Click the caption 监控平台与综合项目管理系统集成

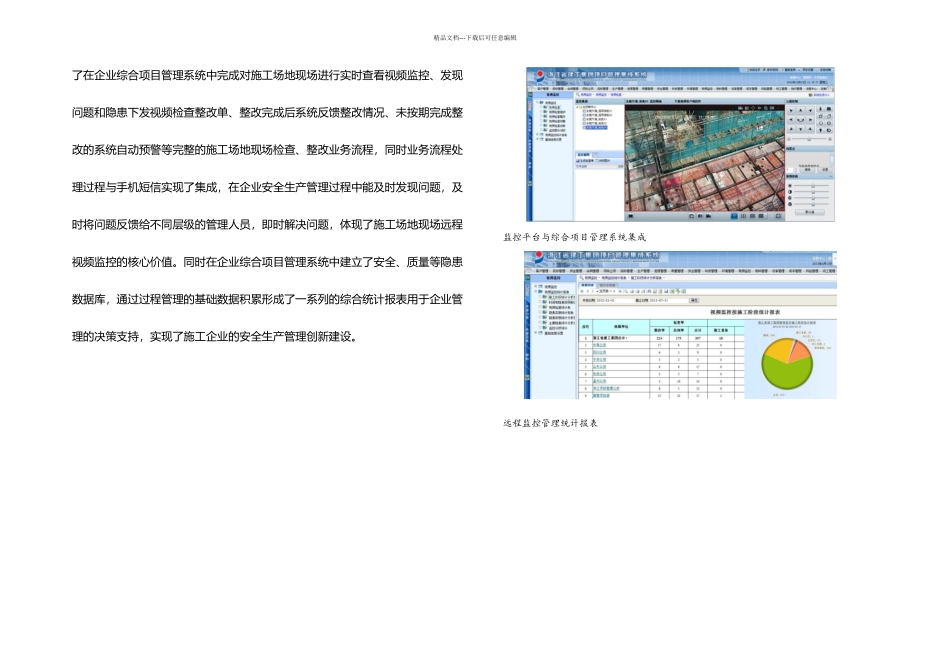tap(574, 237)
